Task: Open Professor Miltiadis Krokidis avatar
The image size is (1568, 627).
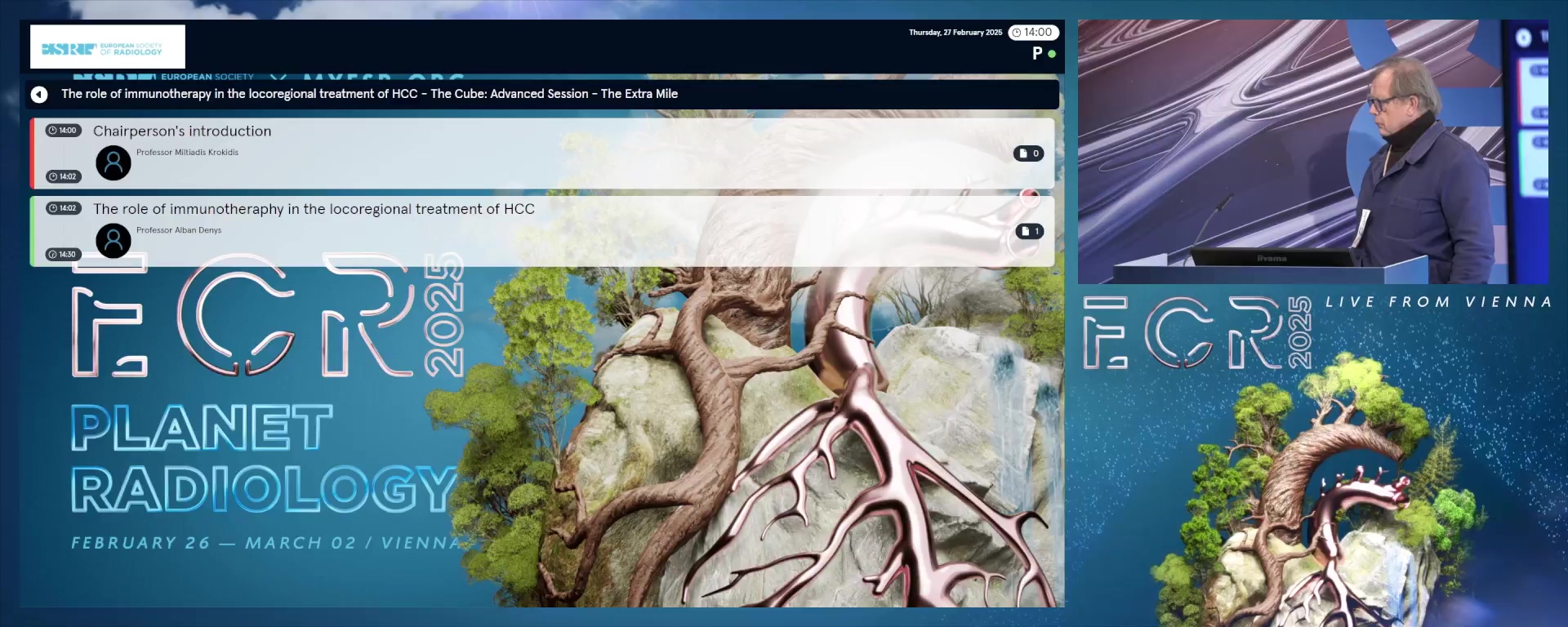Action: (x=114, y=163)
